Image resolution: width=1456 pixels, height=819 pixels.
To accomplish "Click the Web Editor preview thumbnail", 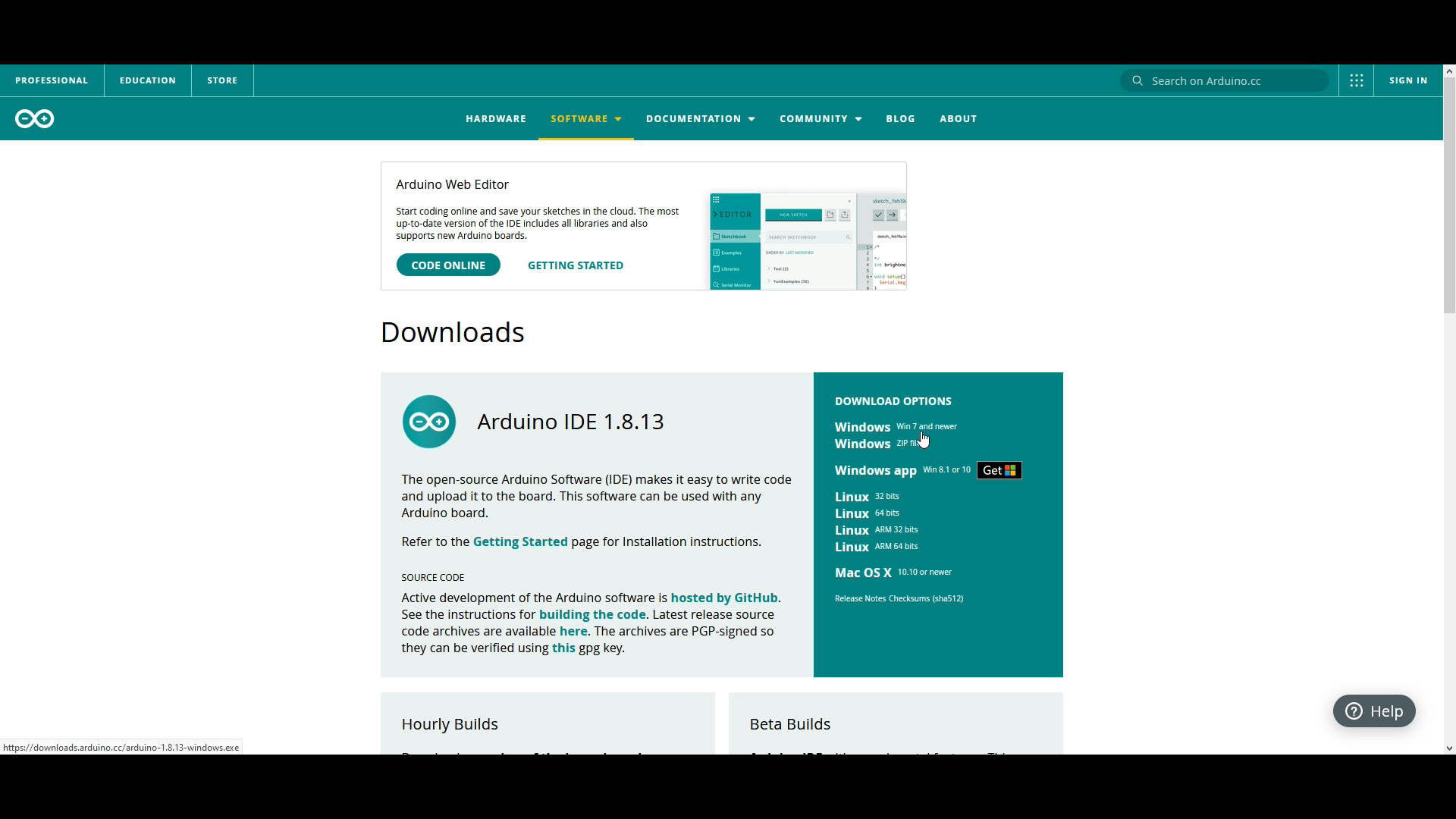I will coord(807,241).
